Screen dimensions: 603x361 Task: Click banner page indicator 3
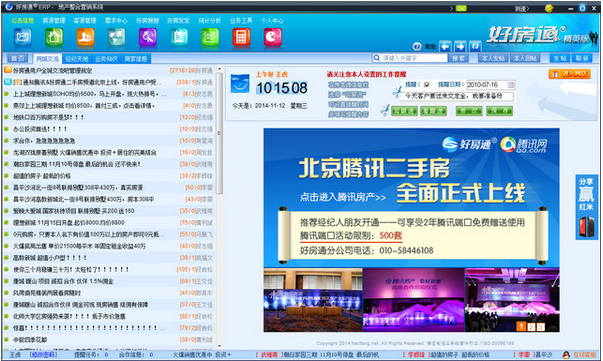point(540,327)
